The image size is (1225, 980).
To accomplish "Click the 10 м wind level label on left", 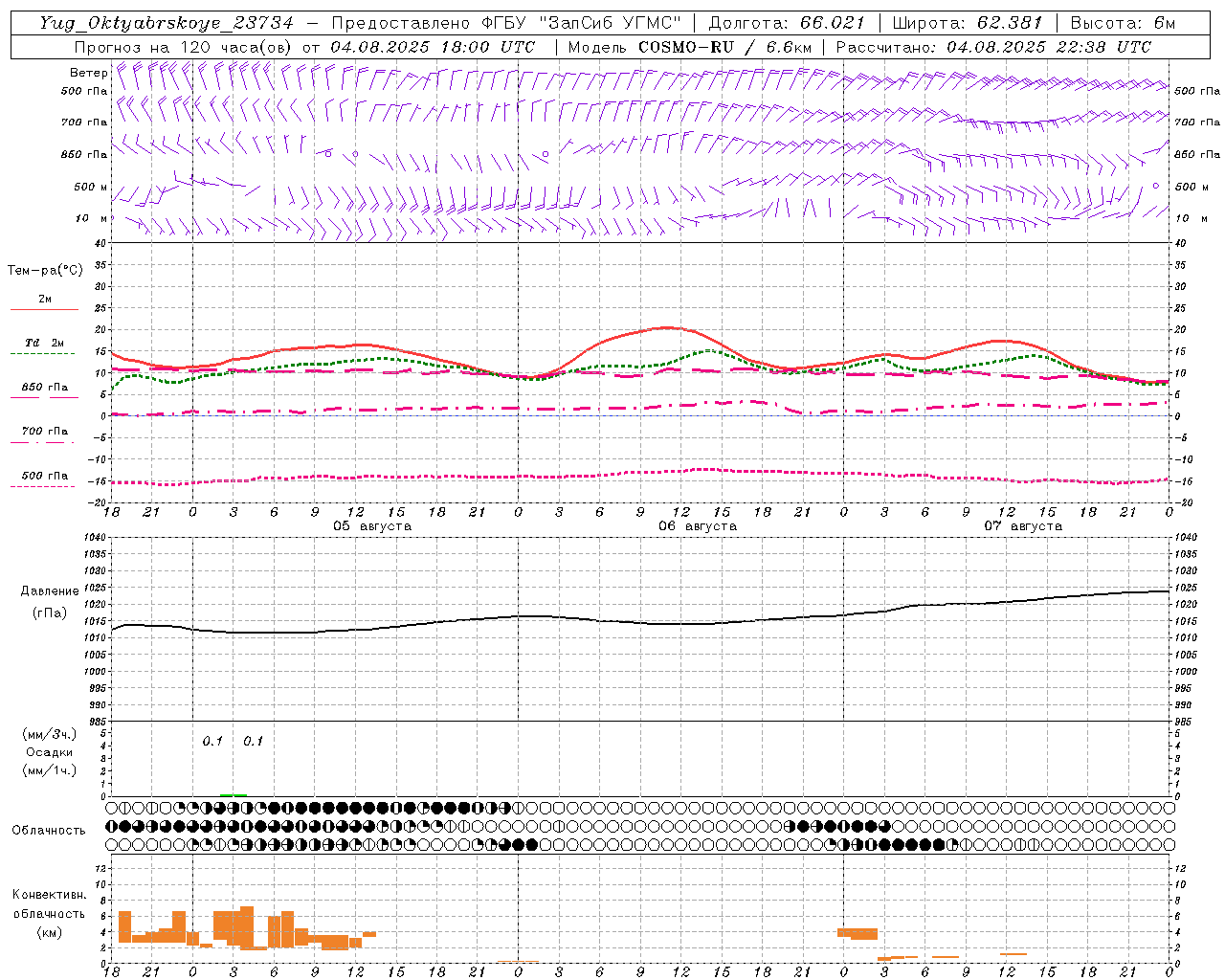I will 92,218.
